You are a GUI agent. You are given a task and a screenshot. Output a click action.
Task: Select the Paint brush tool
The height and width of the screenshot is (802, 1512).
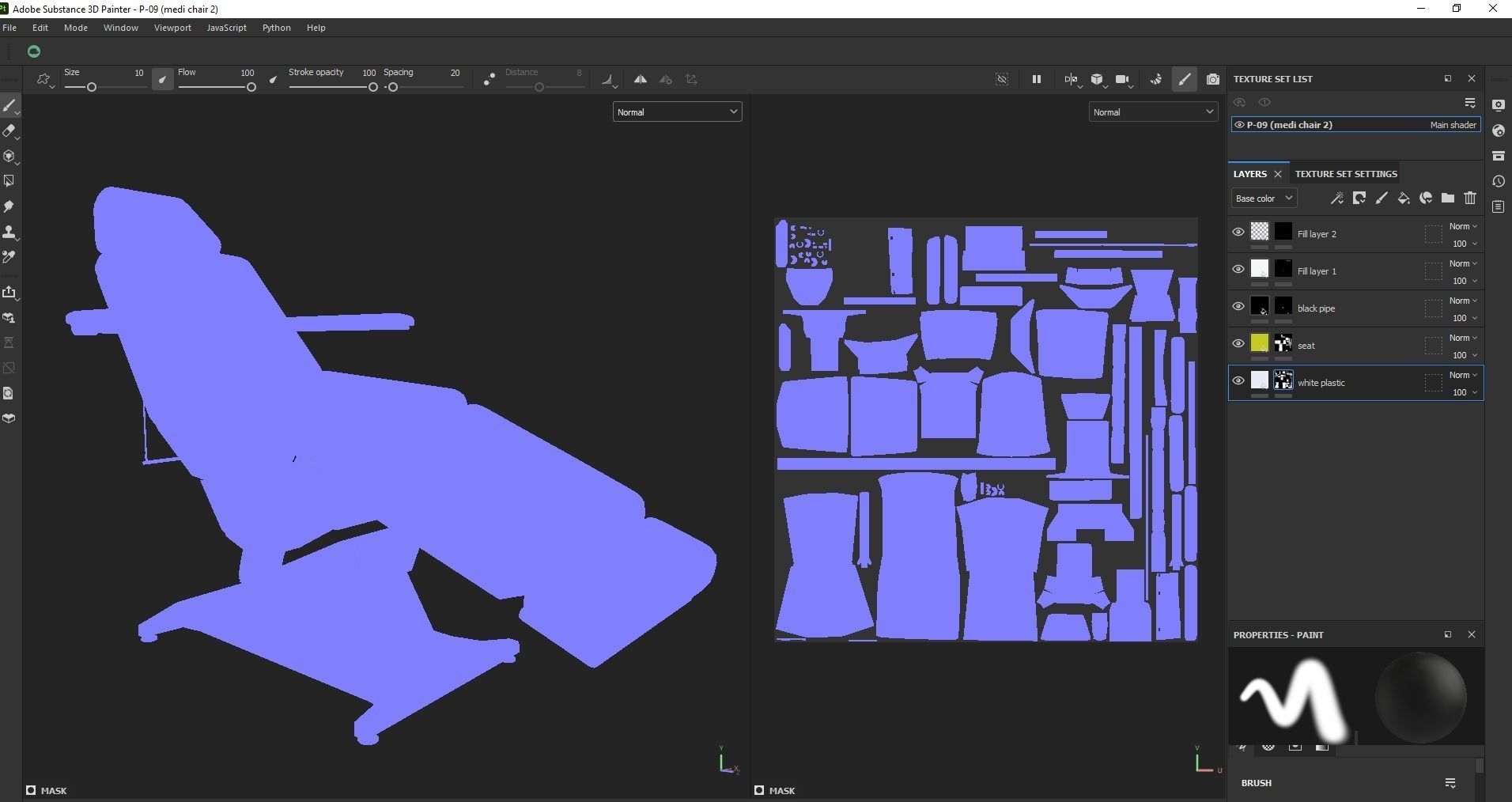(x=9, y=105)
